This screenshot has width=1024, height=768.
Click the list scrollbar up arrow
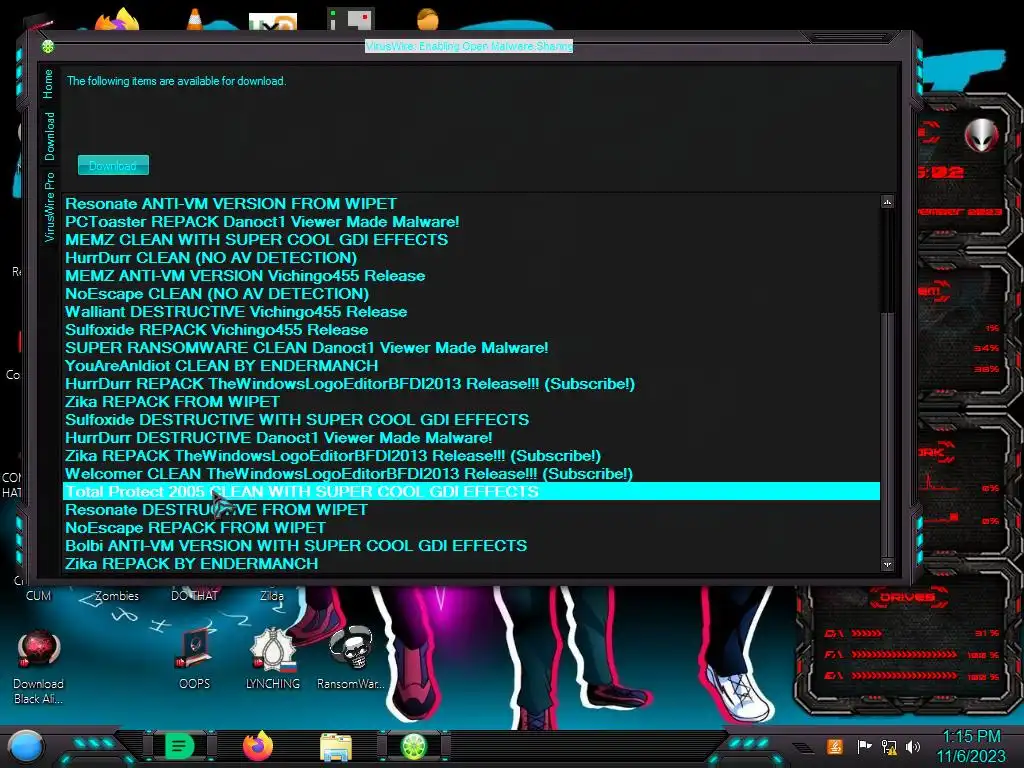pos(887,202)
